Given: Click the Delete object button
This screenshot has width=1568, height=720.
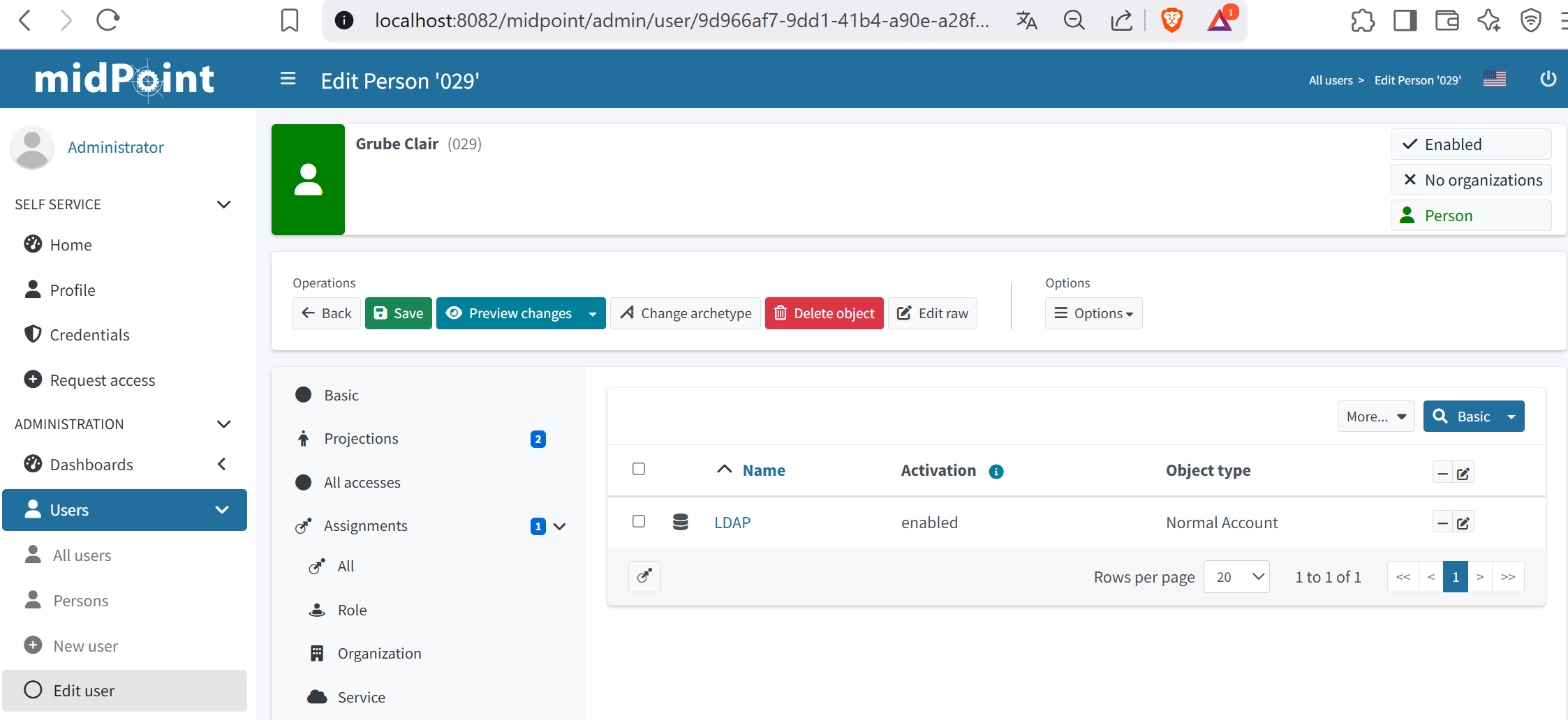Looking at the screenshot, I should 824,313.
